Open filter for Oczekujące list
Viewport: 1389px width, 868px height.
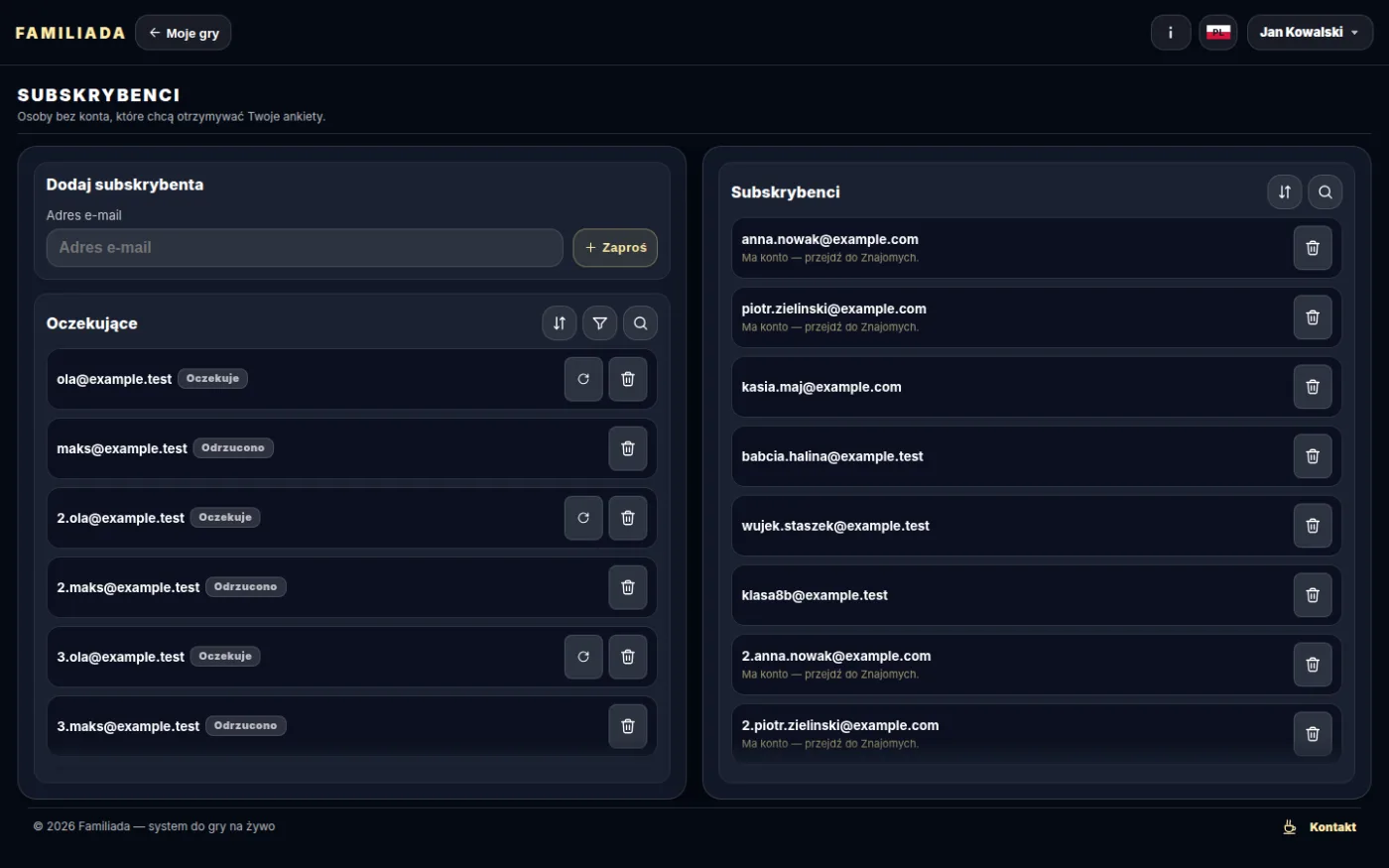pos(600,323)
